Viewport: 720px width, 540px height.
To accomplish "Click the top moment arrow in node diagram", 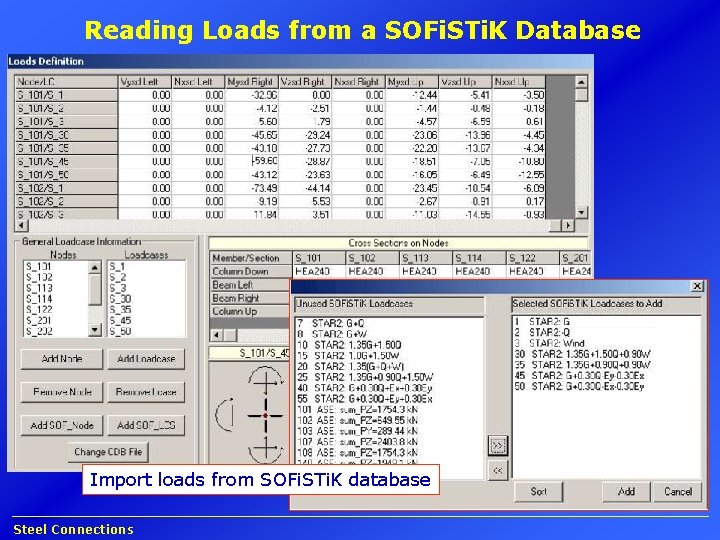I will 265,379.
